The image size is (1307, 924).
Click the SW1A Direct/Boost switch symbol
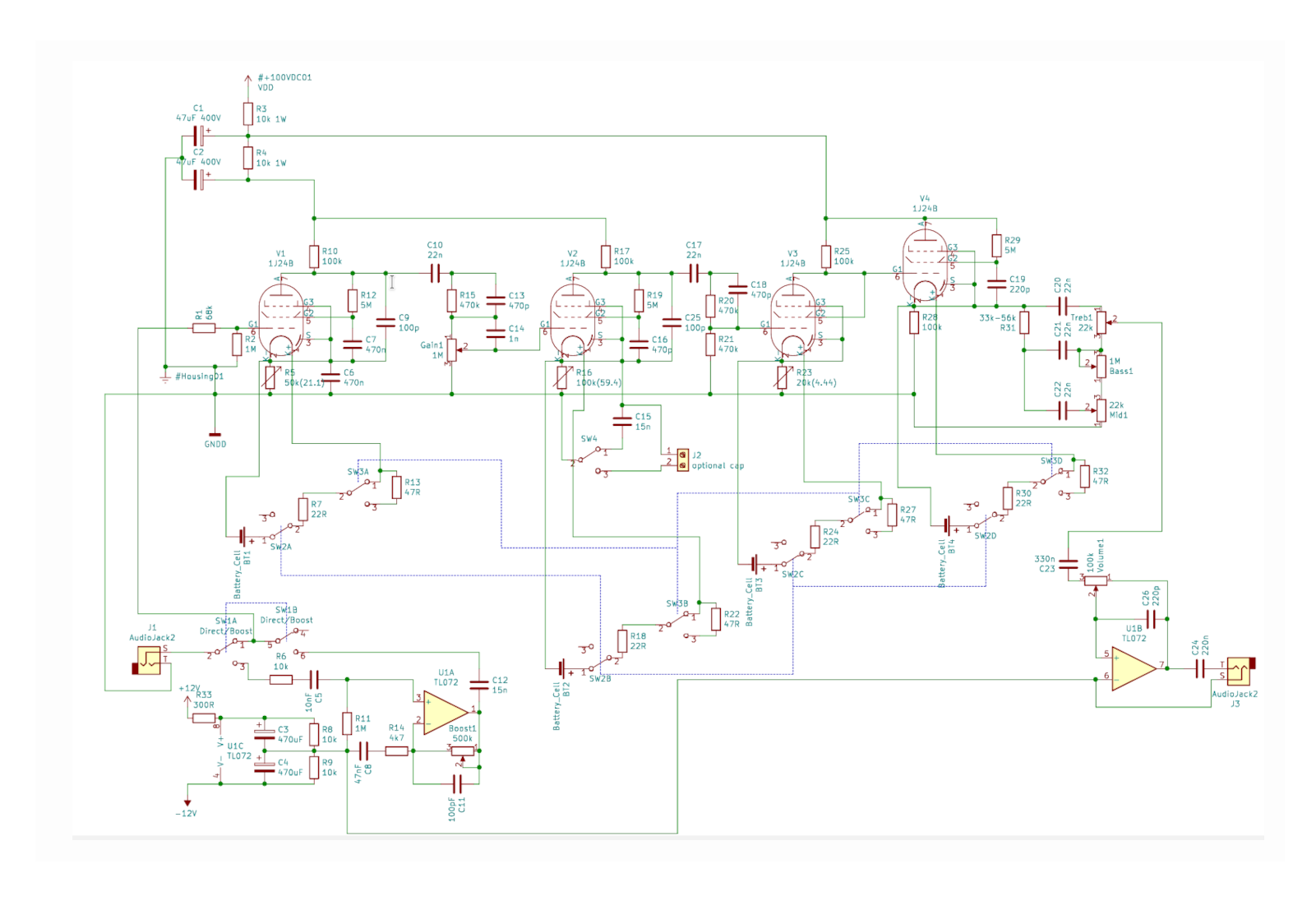(x=228, y=651)
